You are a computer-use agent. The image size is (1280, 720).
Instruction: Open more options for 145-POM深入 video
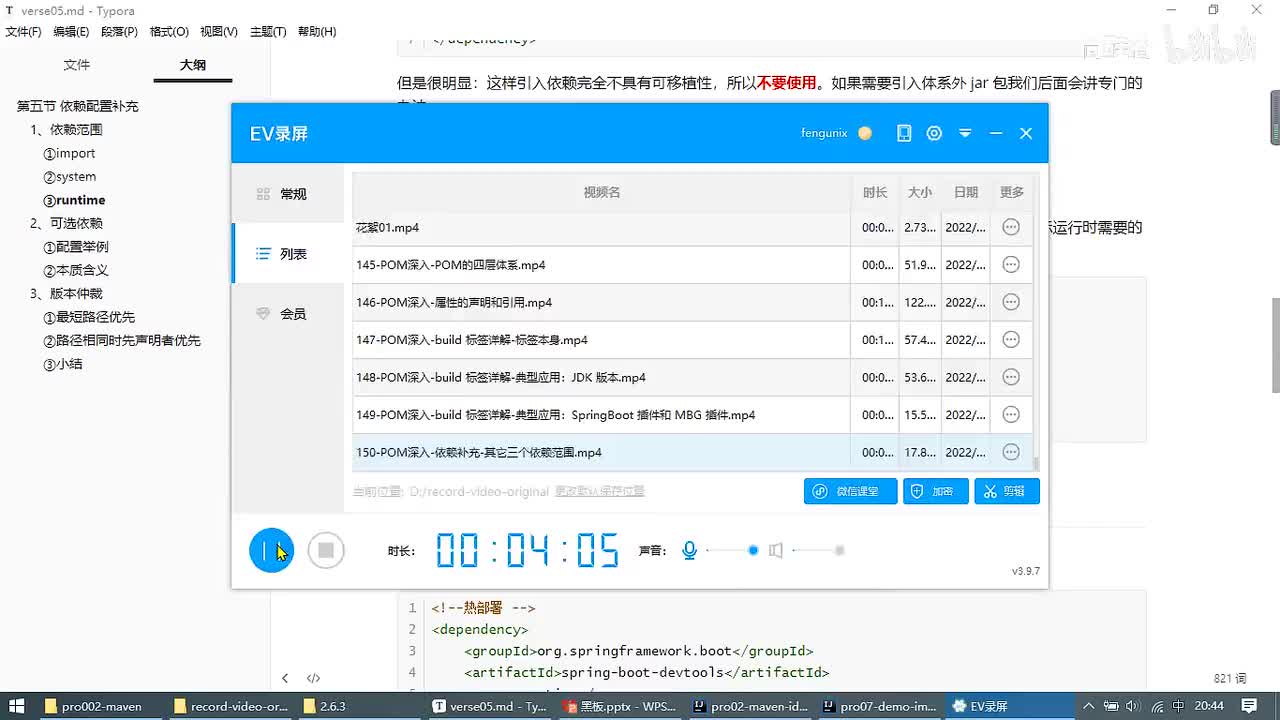tap(1011, 265)
